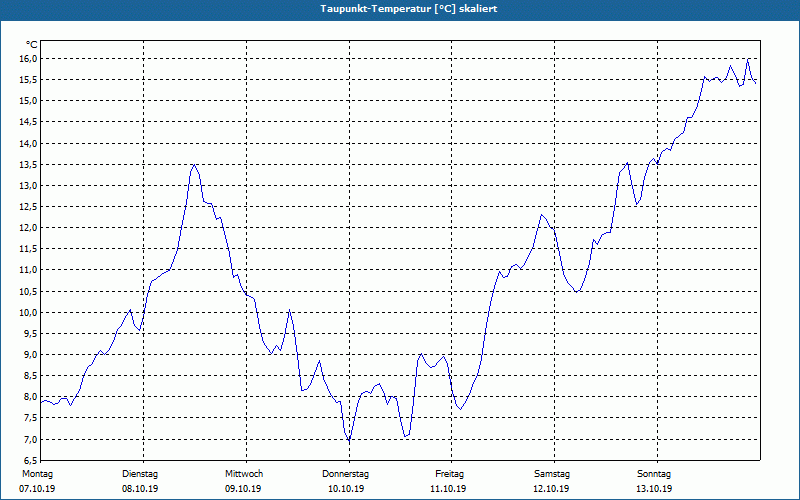Click the Donnerstag day label
This screenshot has height=500, width=800.
[345, 474]
